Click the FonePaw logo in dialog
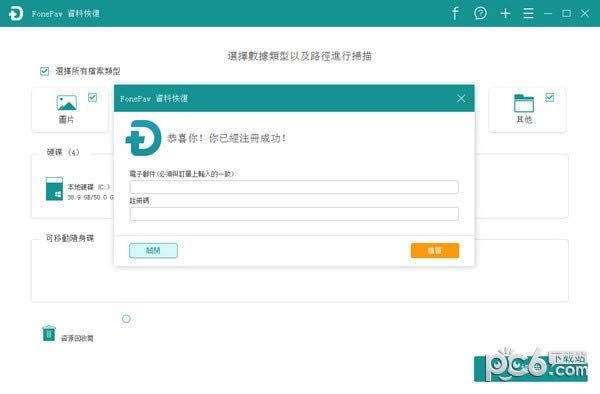600x394 pixels. 143,138
